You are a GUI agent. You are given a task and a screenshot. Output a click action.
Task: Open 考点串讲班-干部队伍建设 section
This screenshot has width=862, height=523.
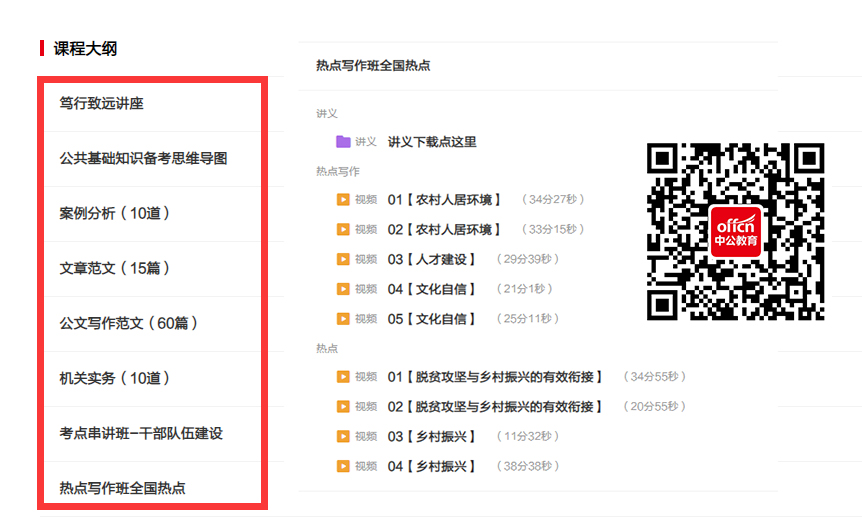click(140, 434)
